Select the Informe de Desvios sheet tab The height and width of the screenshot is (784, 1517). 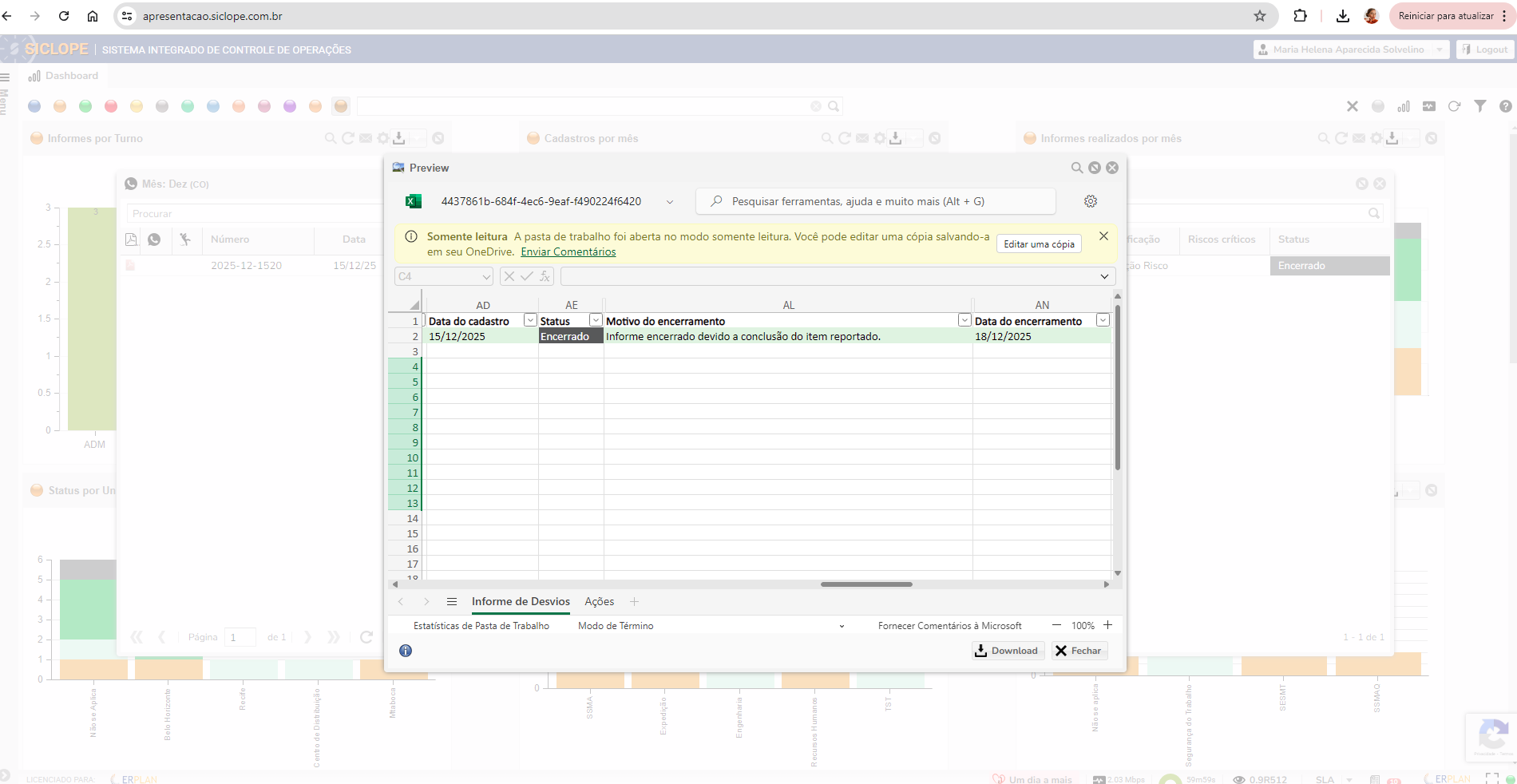521,602
